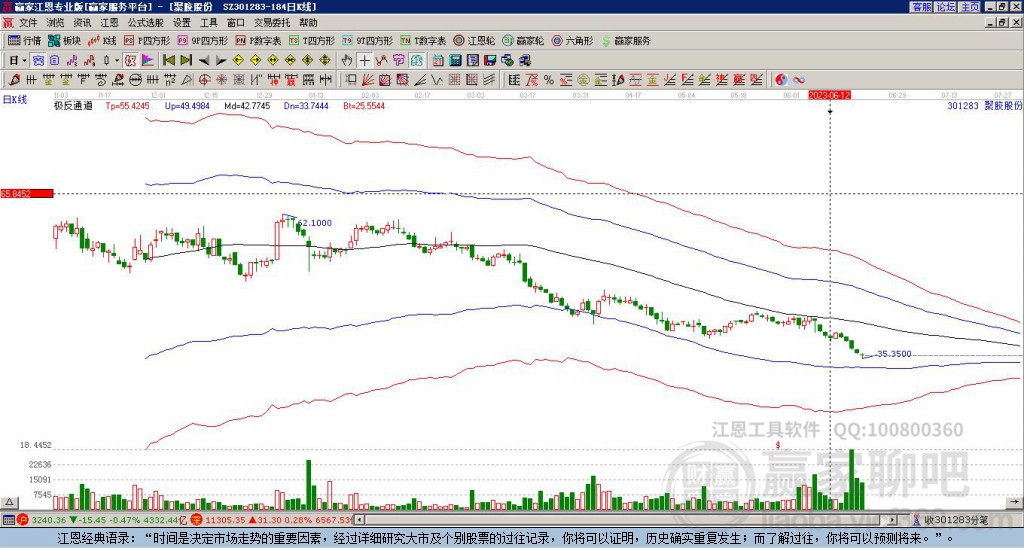Switch to the K线 chart view
This screenshot has width=1024, height=548.
[x=102, y=40]
